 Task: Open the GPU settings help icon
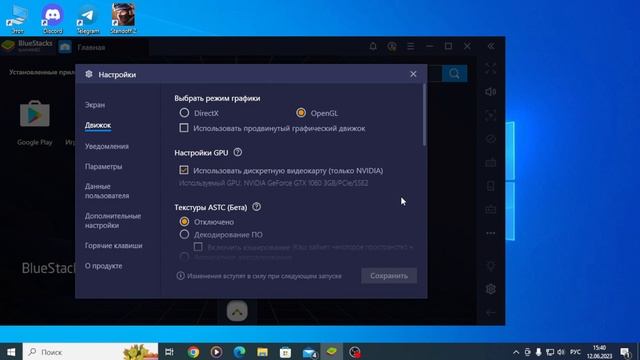pyautogui.click(x=238, y=152)
